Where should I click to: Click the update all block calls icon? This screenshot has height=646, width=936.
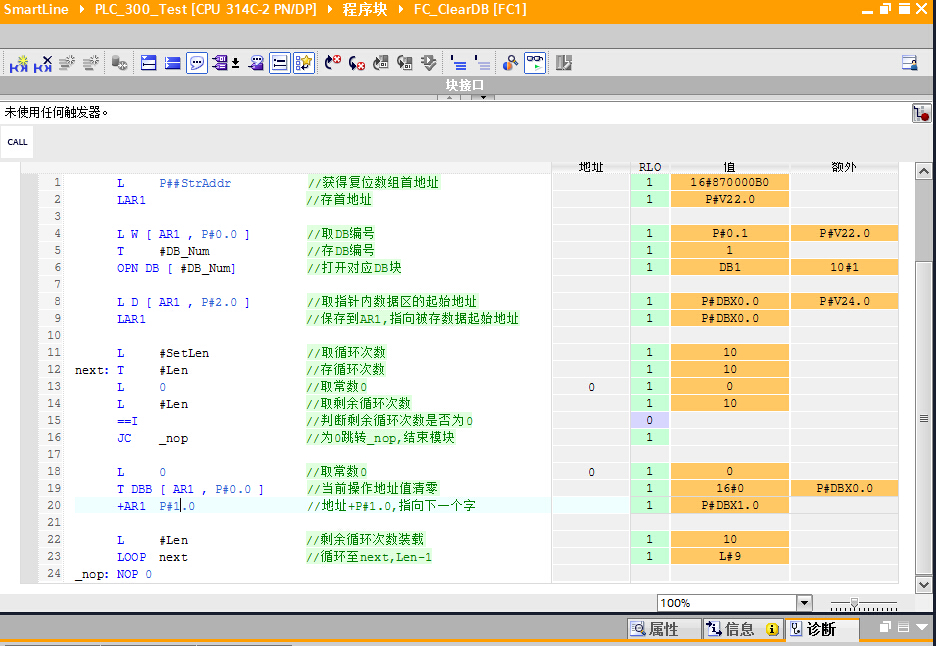[405, 63]
